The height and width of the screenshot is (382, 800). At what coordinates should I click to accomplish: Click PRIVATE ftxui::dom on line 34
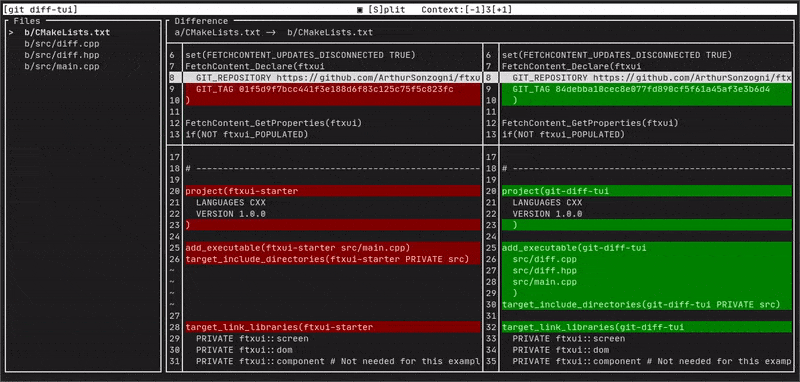[561, 350]
